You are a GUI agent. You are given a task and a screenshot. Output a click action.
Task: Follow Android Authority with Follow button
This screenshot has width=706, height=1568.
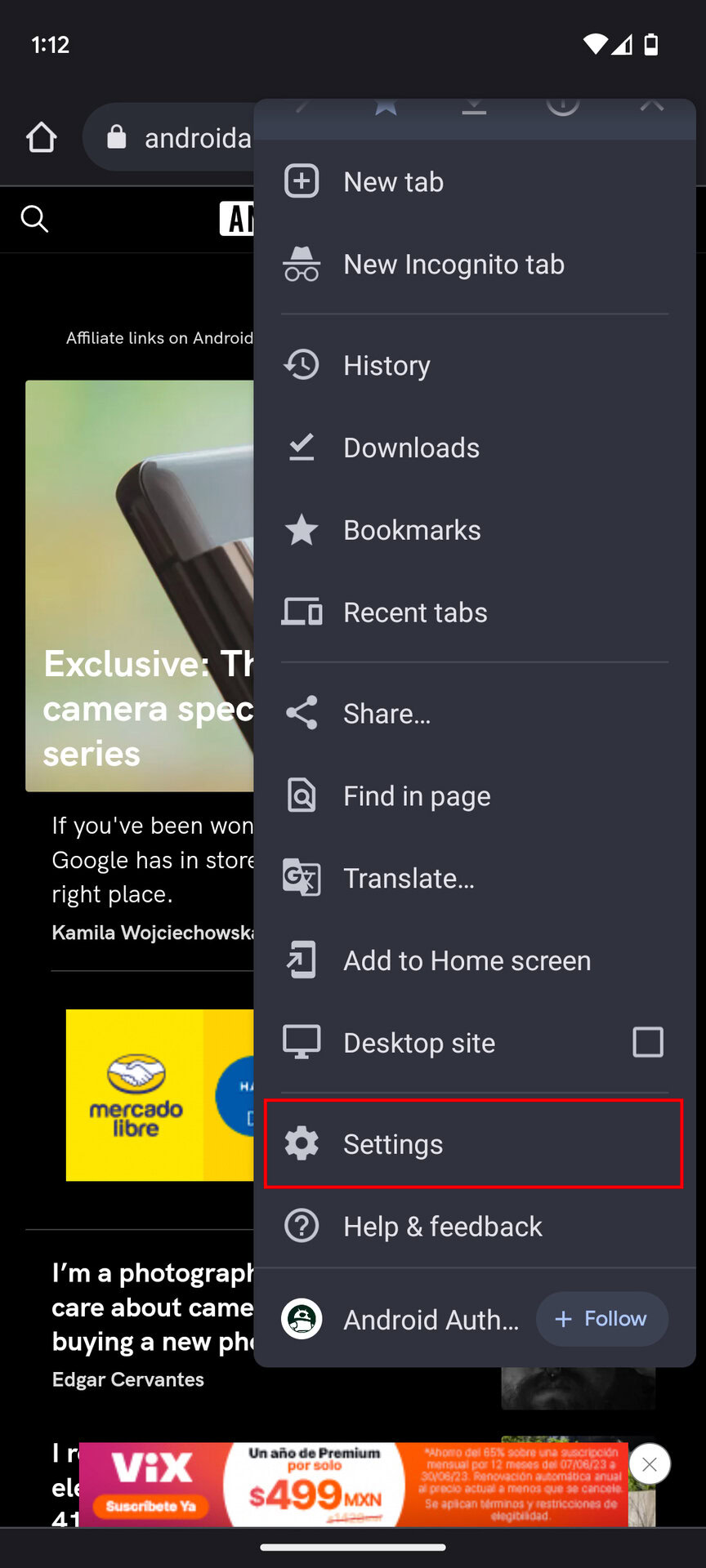(x=602, y=1319)
